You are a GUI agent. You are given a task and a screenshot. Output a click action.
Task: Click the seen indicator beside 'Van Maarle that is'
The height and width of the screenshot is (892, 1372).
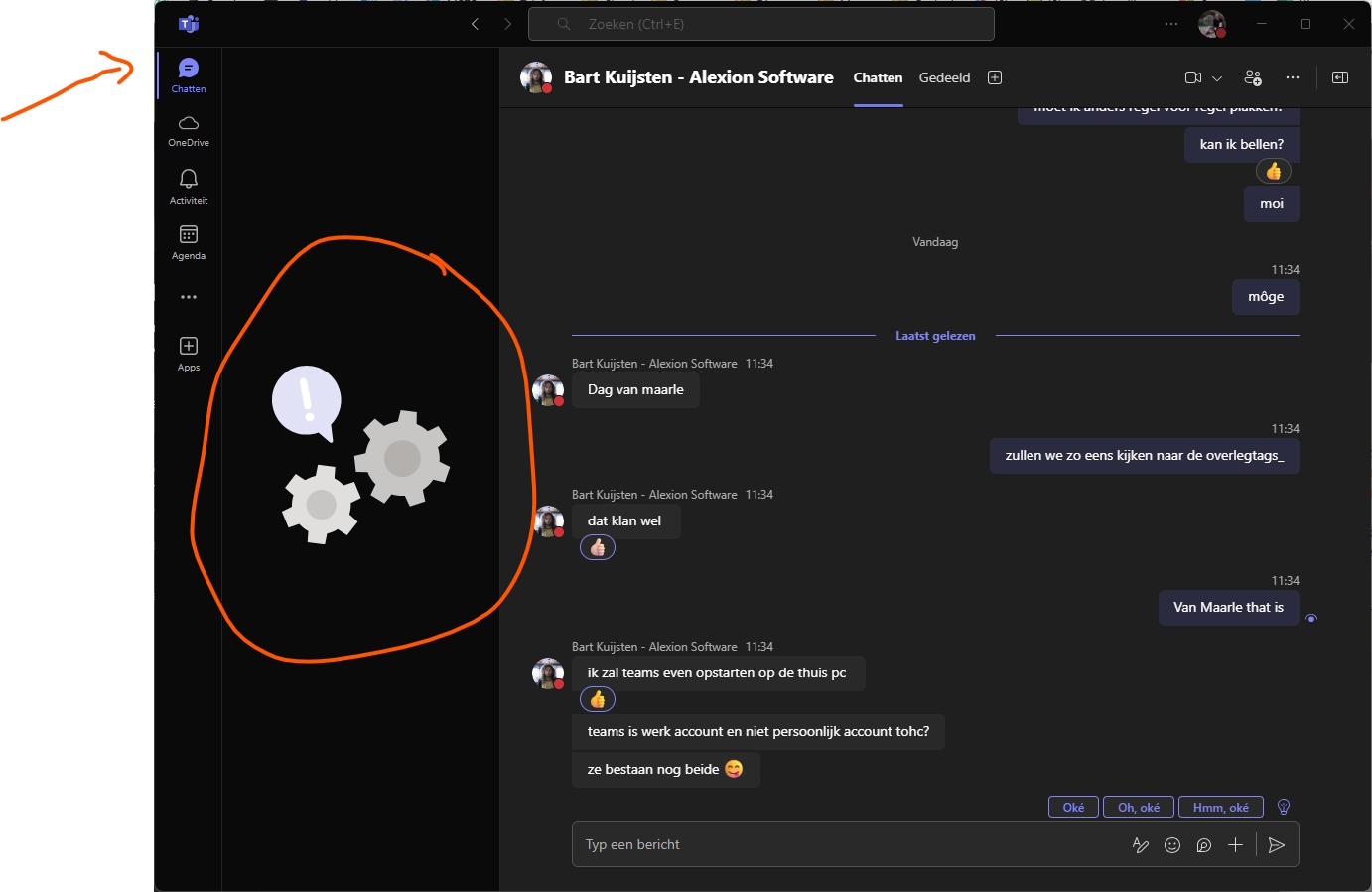[x=1311, y=619]
